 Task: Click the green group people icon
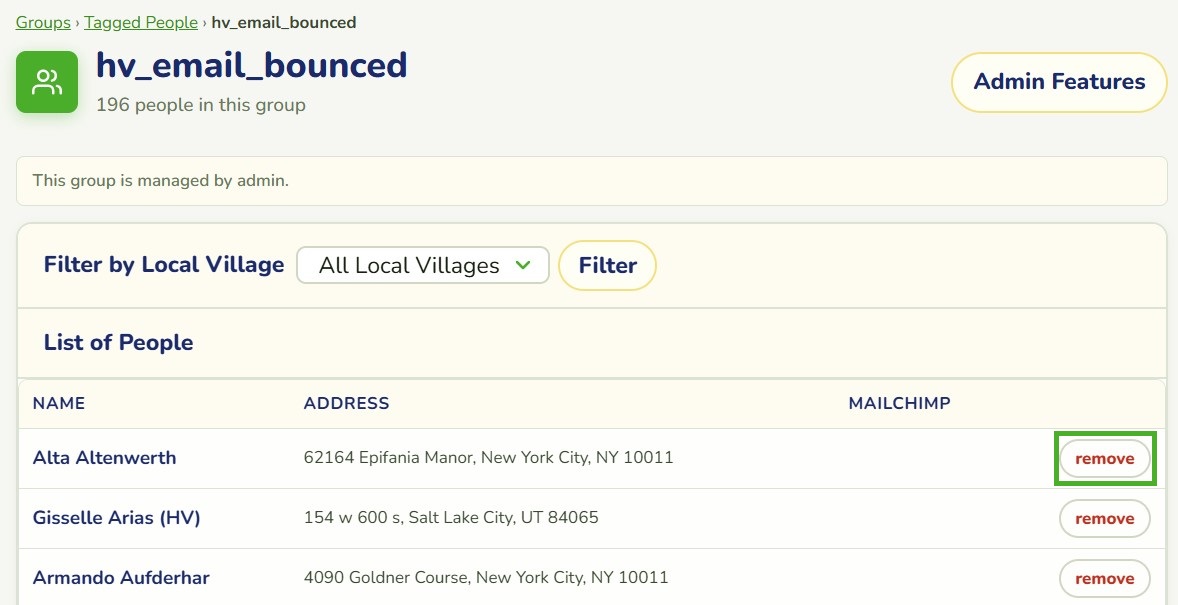(47, 82)
